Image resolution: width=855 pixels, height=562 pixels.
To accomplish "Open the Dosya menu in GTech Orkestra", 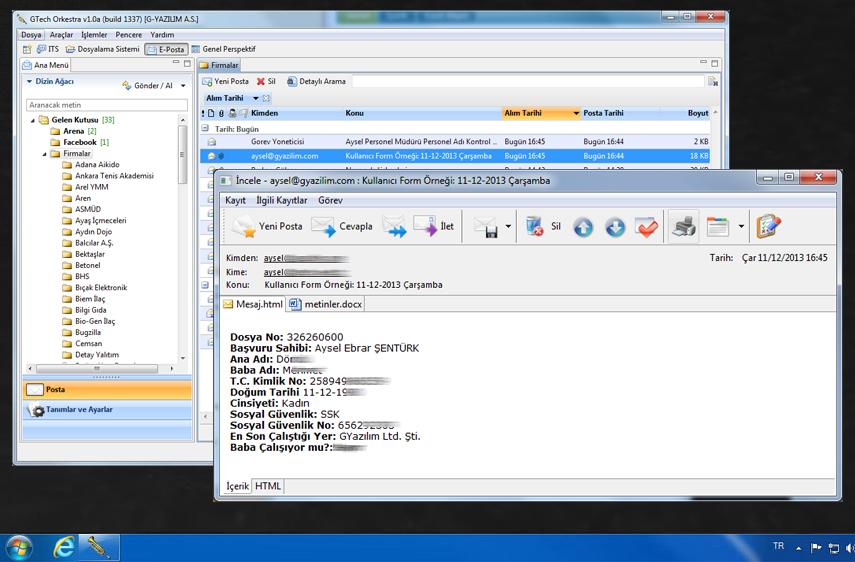I will click(31, 35).
